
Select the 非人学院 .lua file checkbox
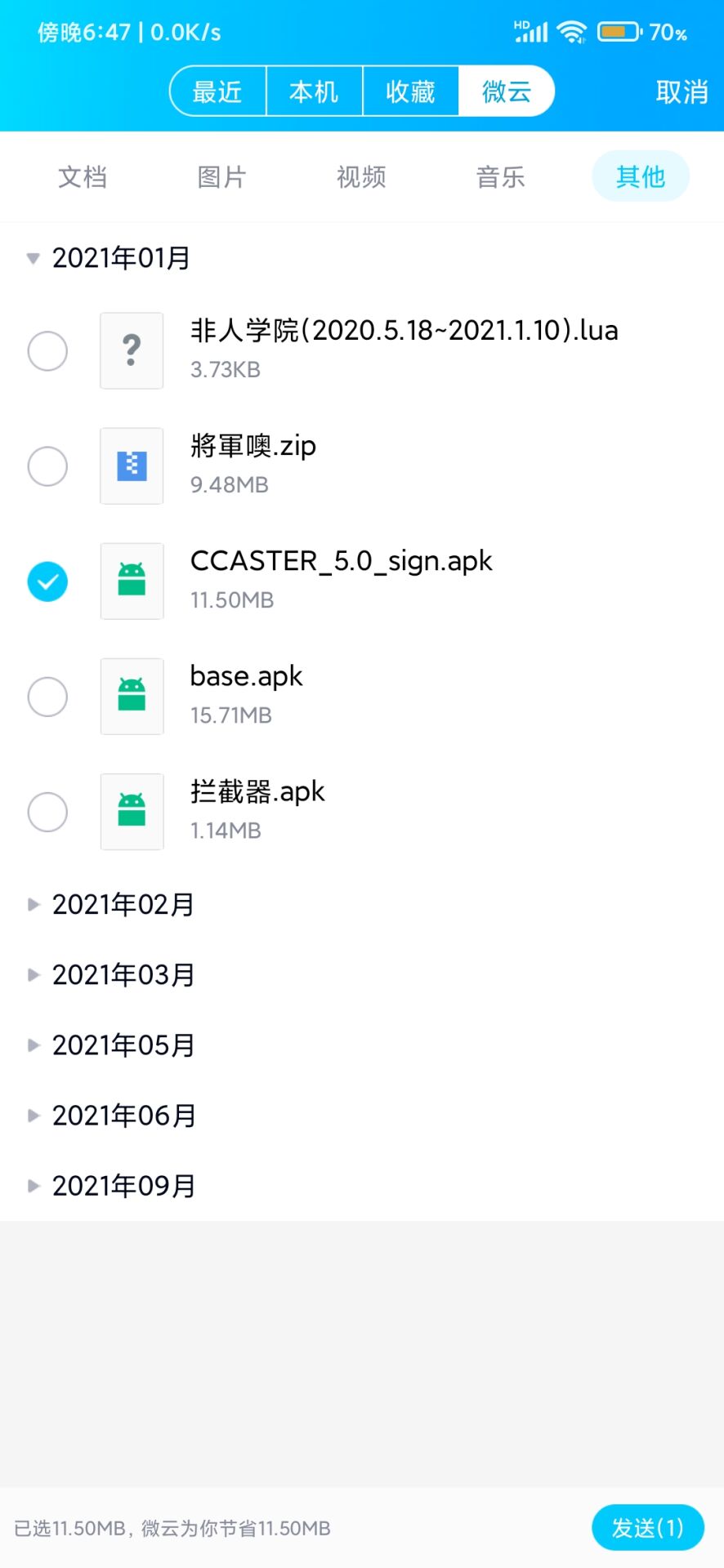pyautogui.click(x=47, y=351)
